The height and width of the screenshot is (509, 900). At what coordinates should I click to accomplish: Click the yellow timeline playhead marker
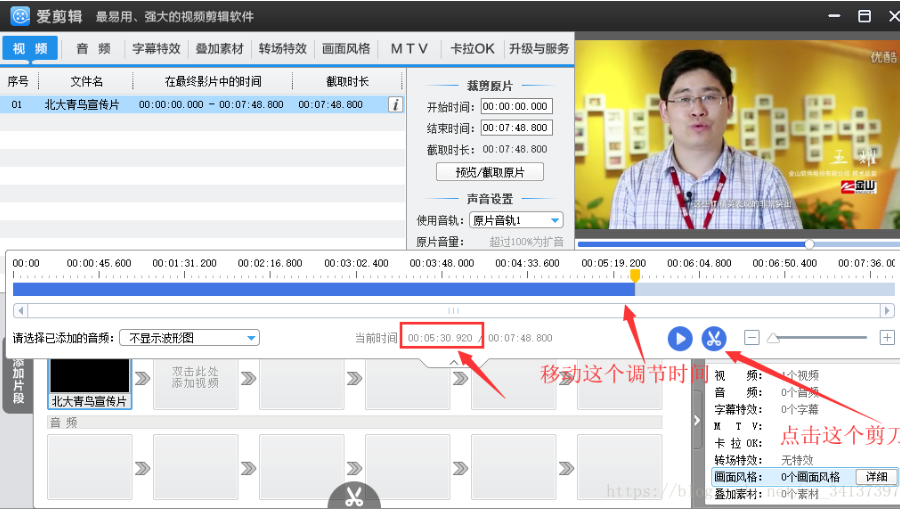[x=635, y=276]
